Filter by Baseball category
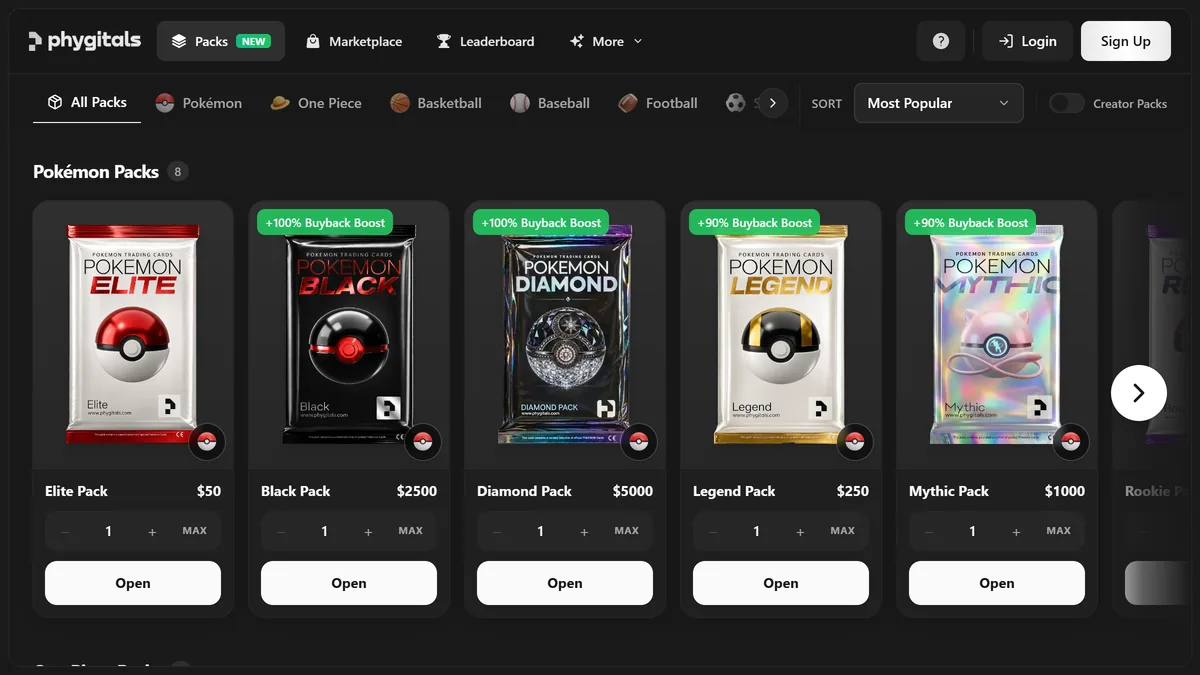1200x675 pixels. coord(550,103)
